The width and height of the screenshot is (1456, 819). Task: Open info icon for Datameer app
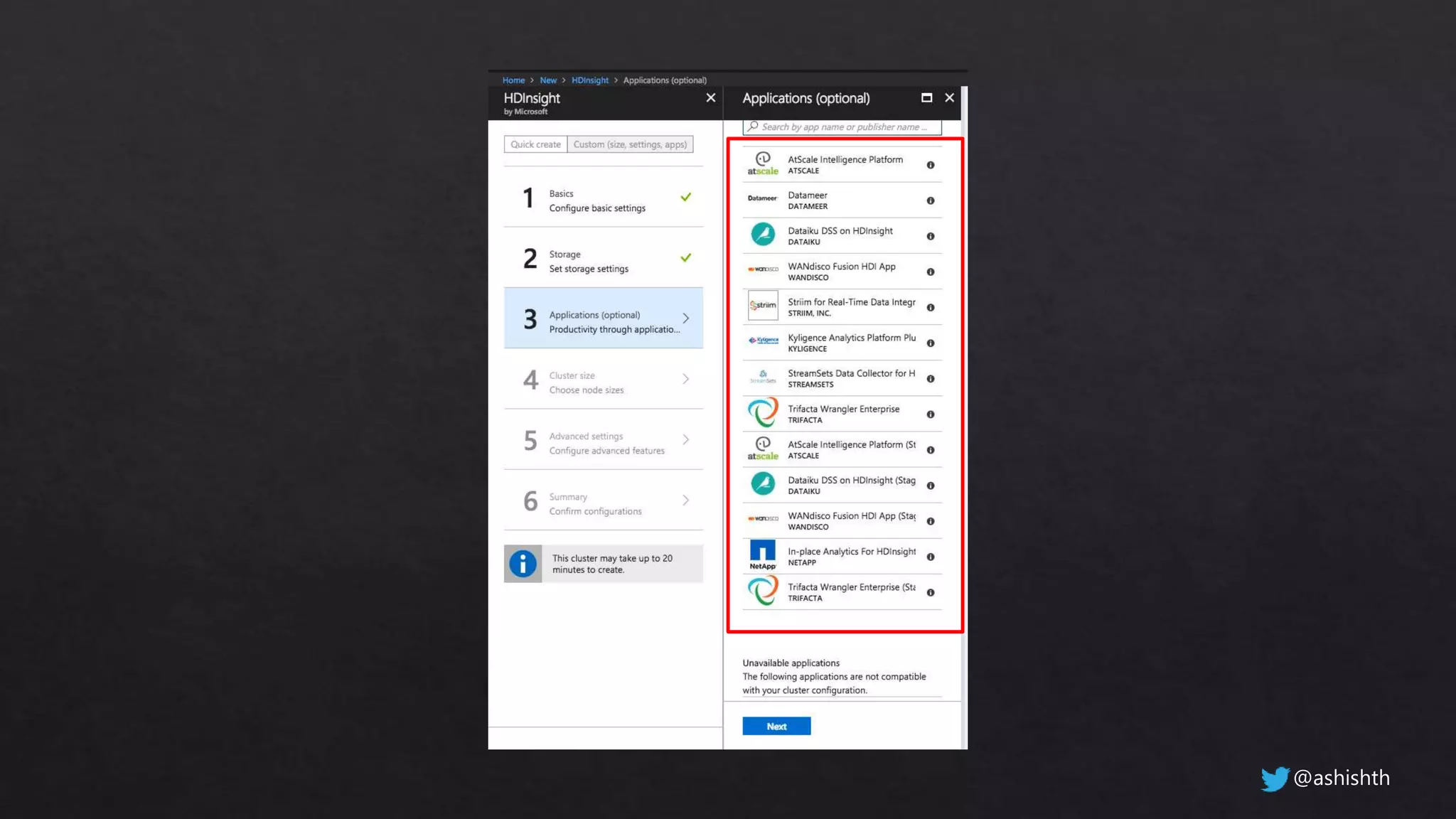pos(930,201)
